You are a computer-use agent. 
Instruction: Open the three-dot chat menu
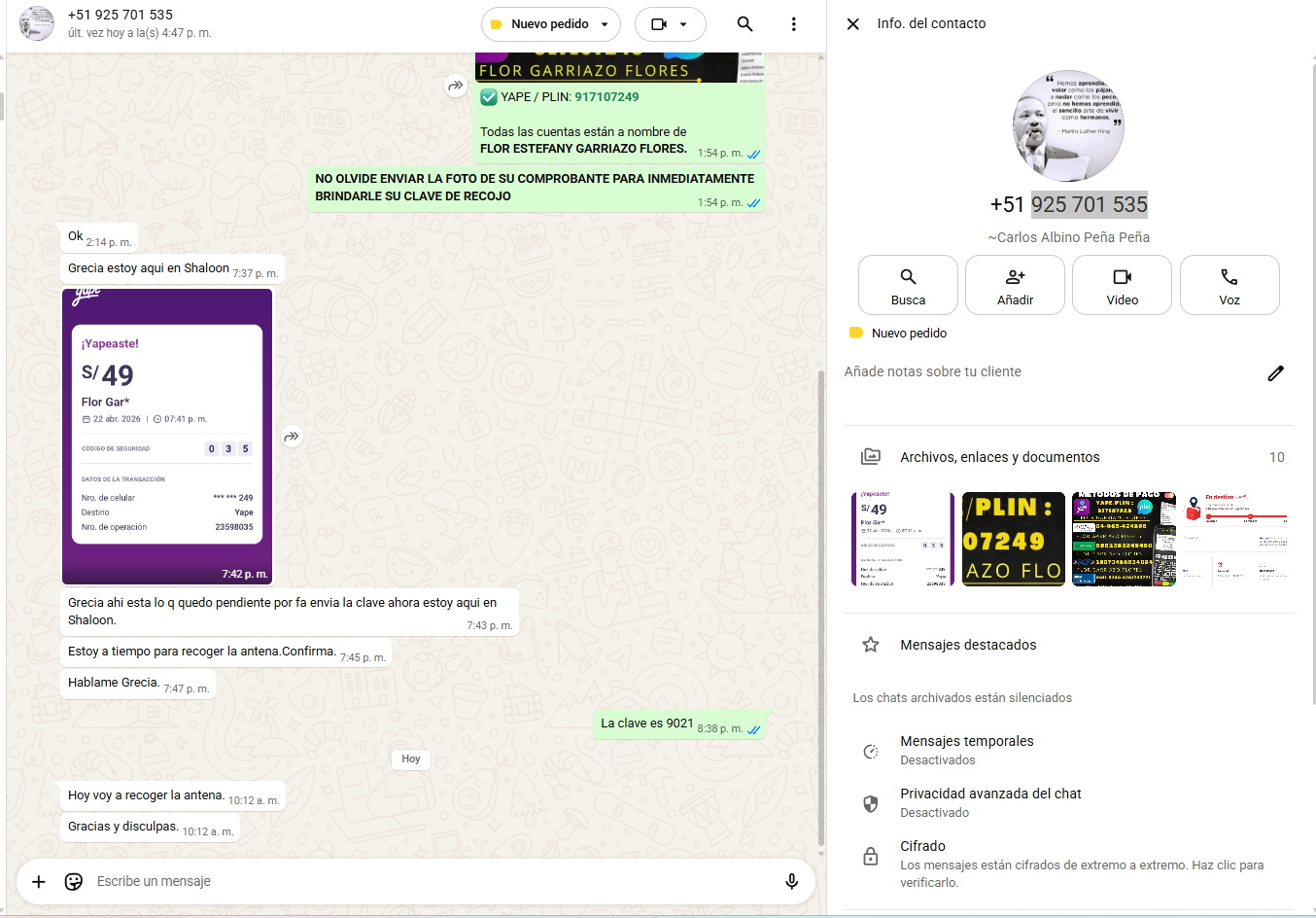(x=793, y=24)
